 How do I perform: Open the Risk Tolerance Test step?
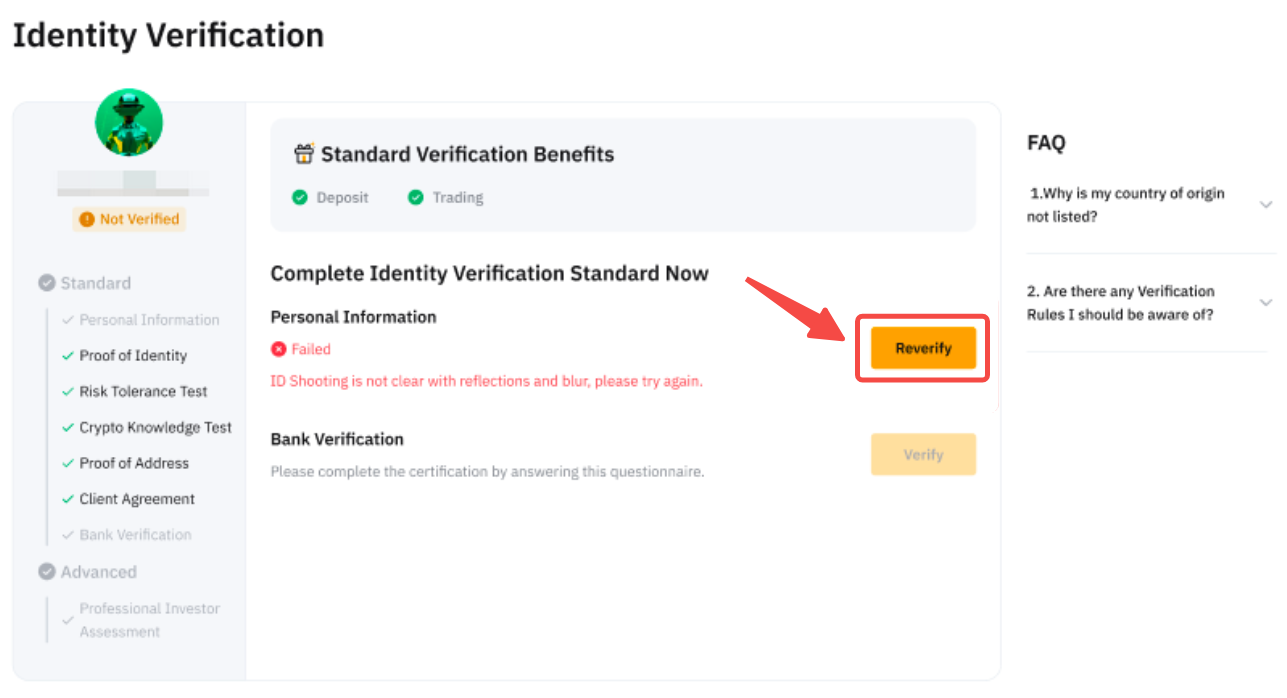click(x=143, y=392)
